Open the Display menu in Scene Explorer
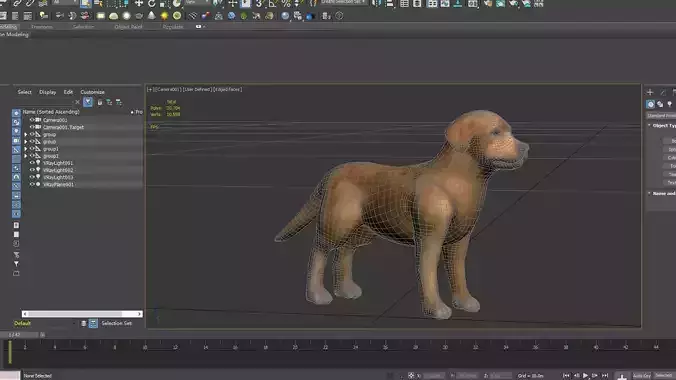The width and height of the screenshot is (676, 380). pyautogui.click(x=47, y=92)
